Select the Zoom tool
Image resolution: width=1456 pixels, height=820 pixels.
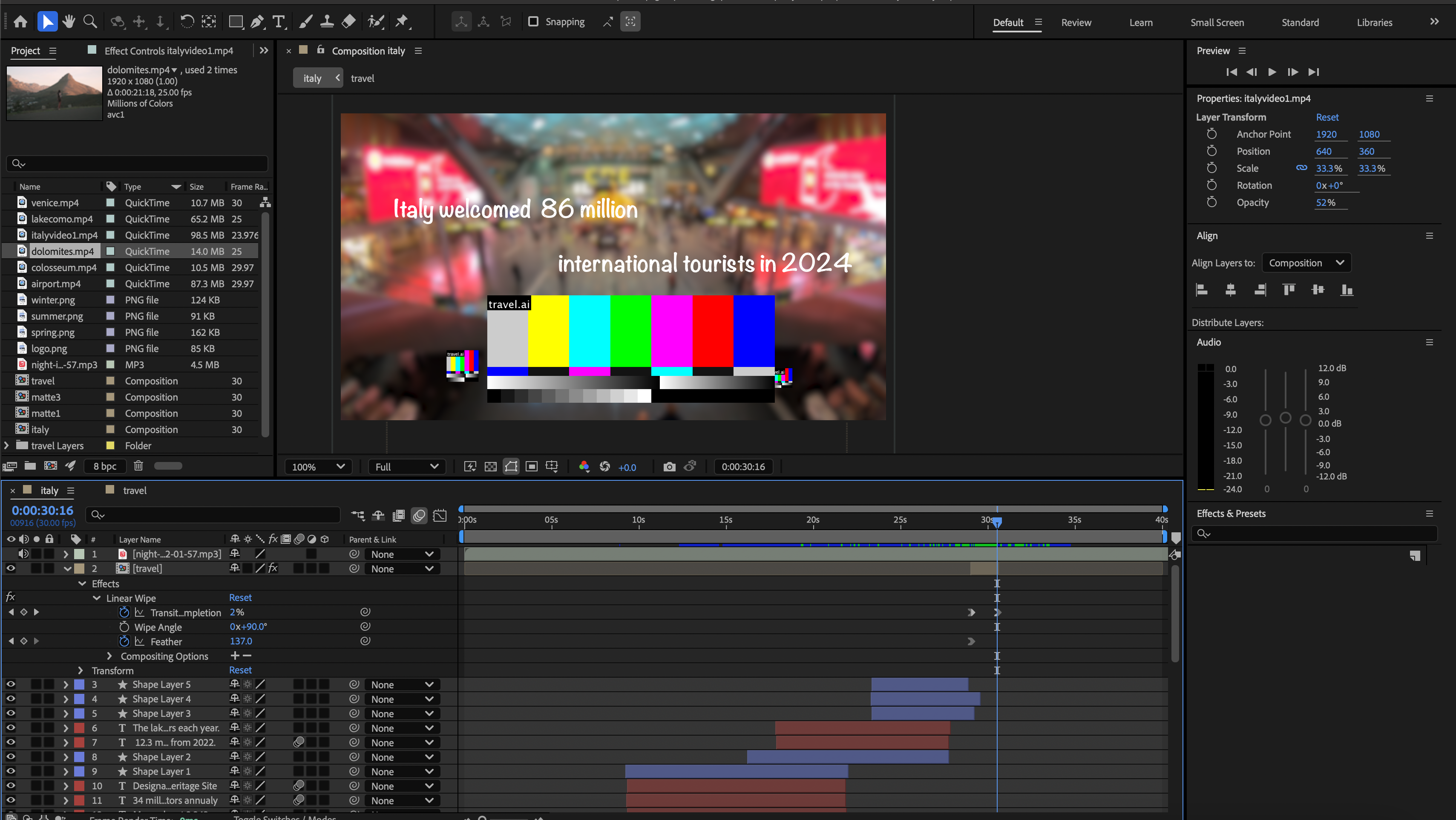coord(90,21)
